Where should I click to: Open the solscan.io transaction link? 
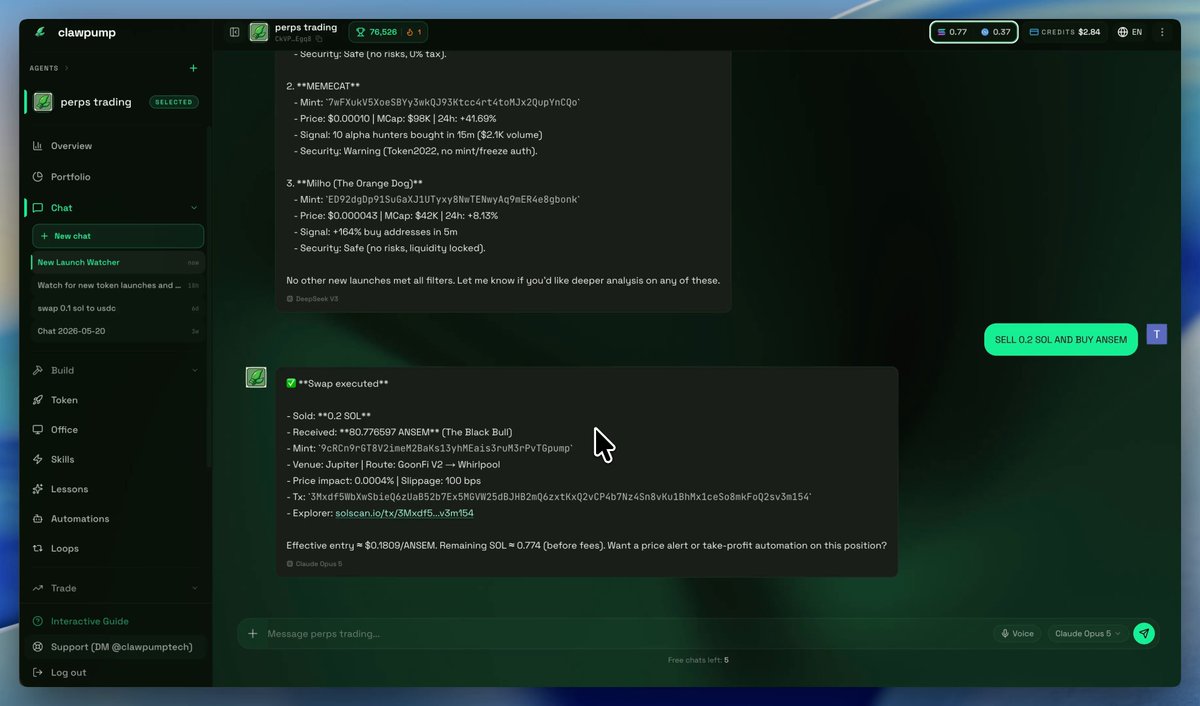[404, 513]
